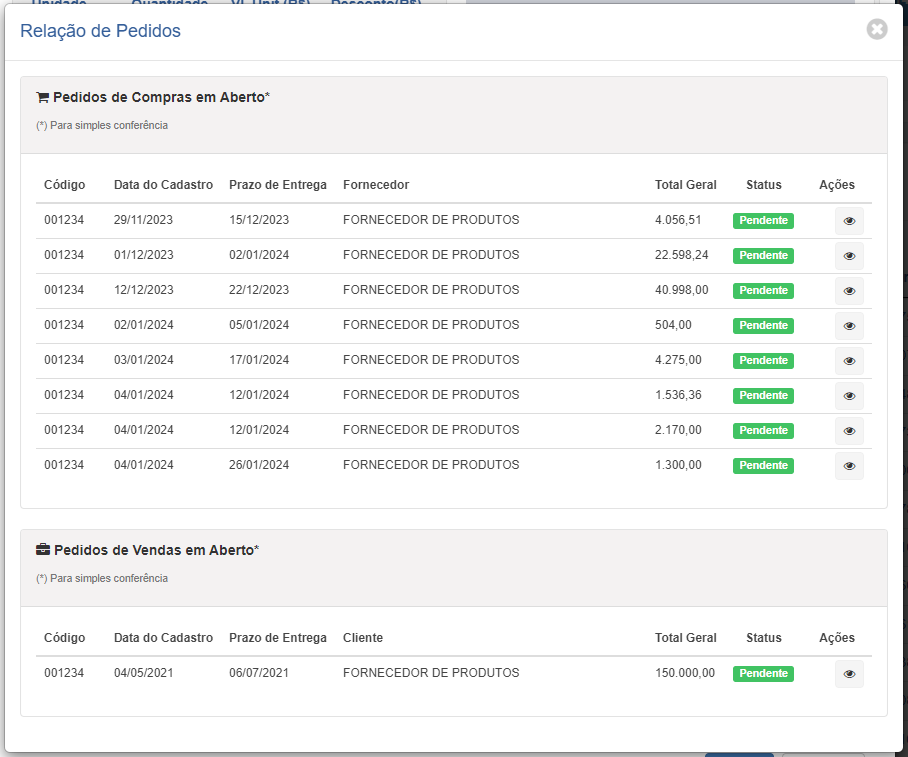Open eye icon for order 1.536,36
This screenshot has width=908, height=757.
849,396
